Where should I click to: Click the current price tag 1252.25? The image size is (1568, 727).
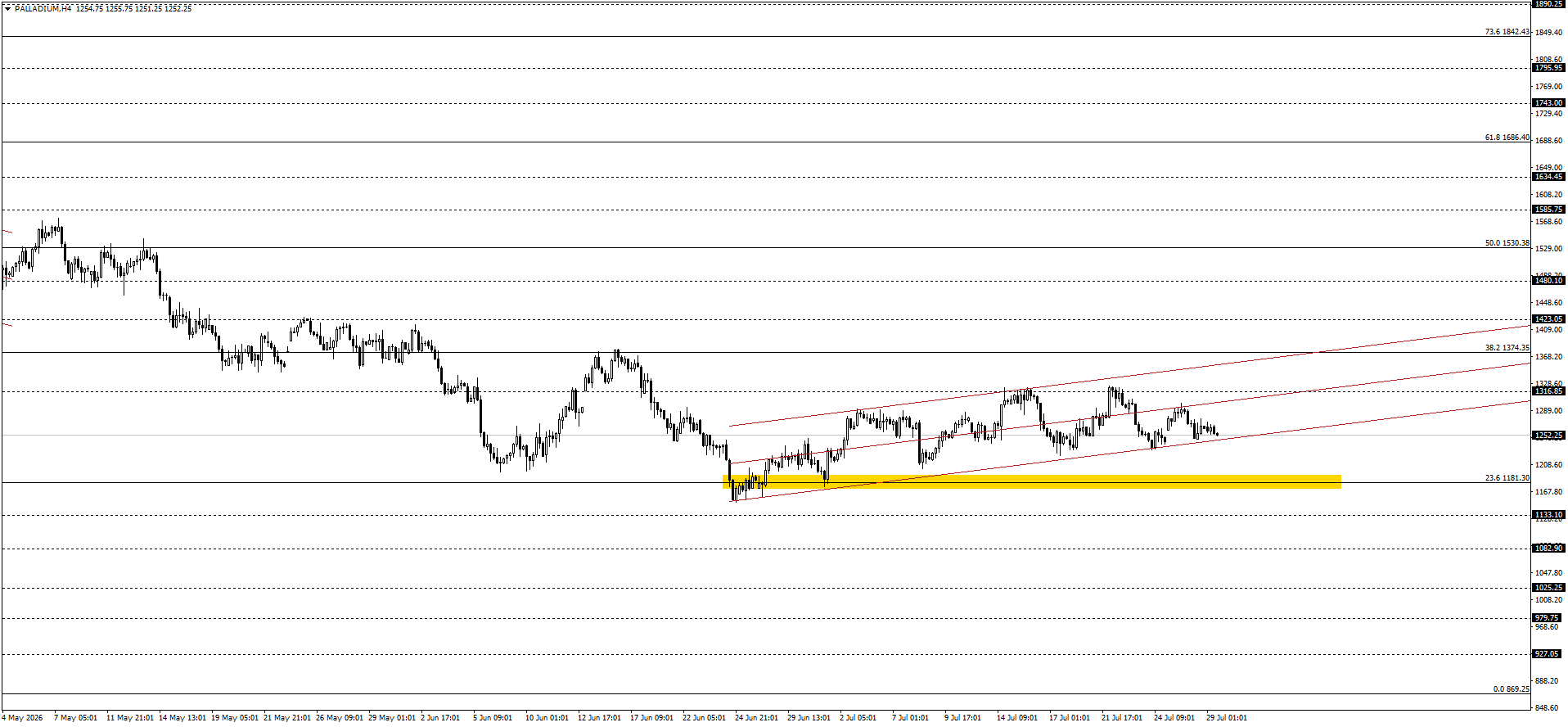click(x=1548, y=436)
